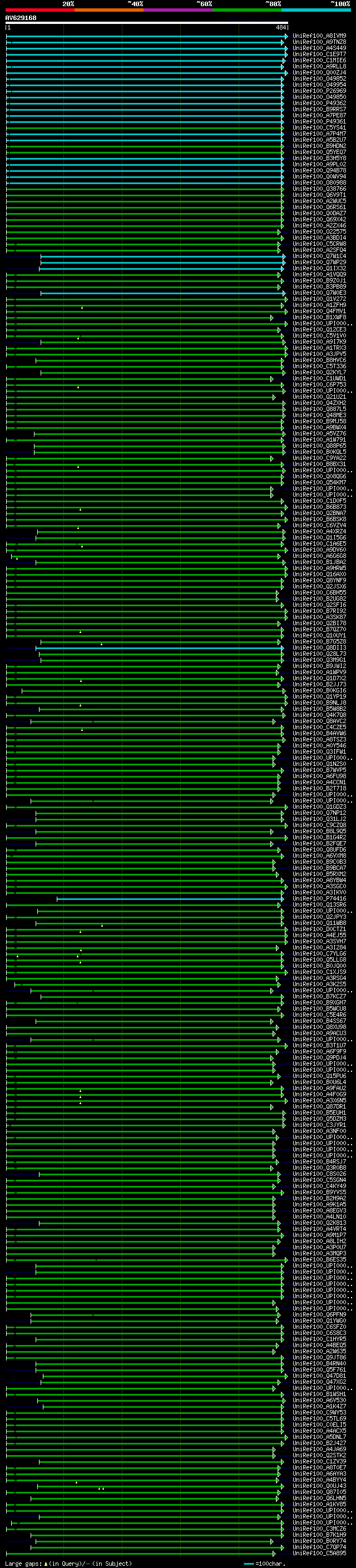Click the purple ~60% identity legend segment
This screenshot has height=1568, width=356.
click(x=179, y=10)
